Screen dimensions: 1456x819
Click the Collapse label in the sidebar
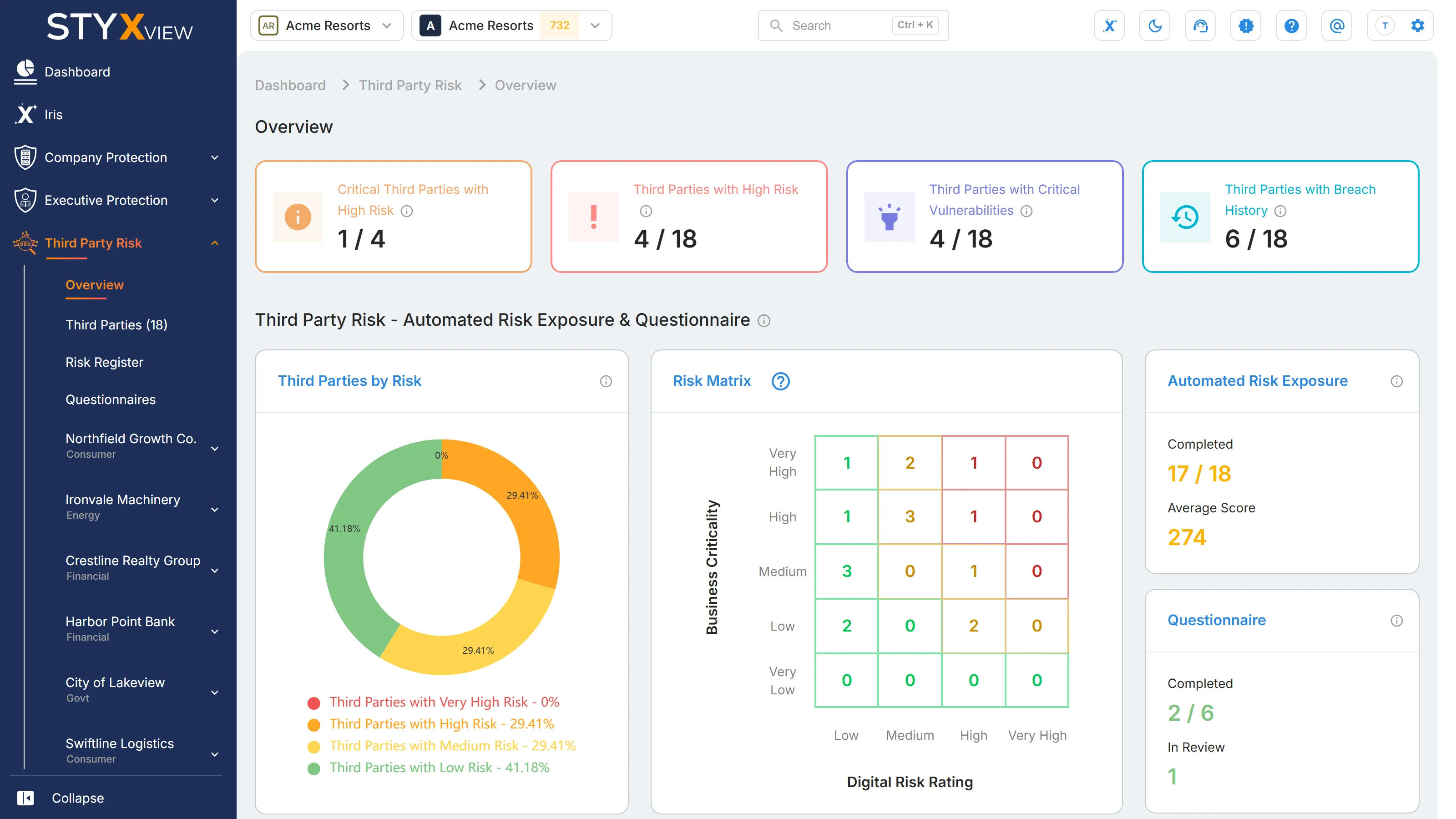tap(78, 798)
